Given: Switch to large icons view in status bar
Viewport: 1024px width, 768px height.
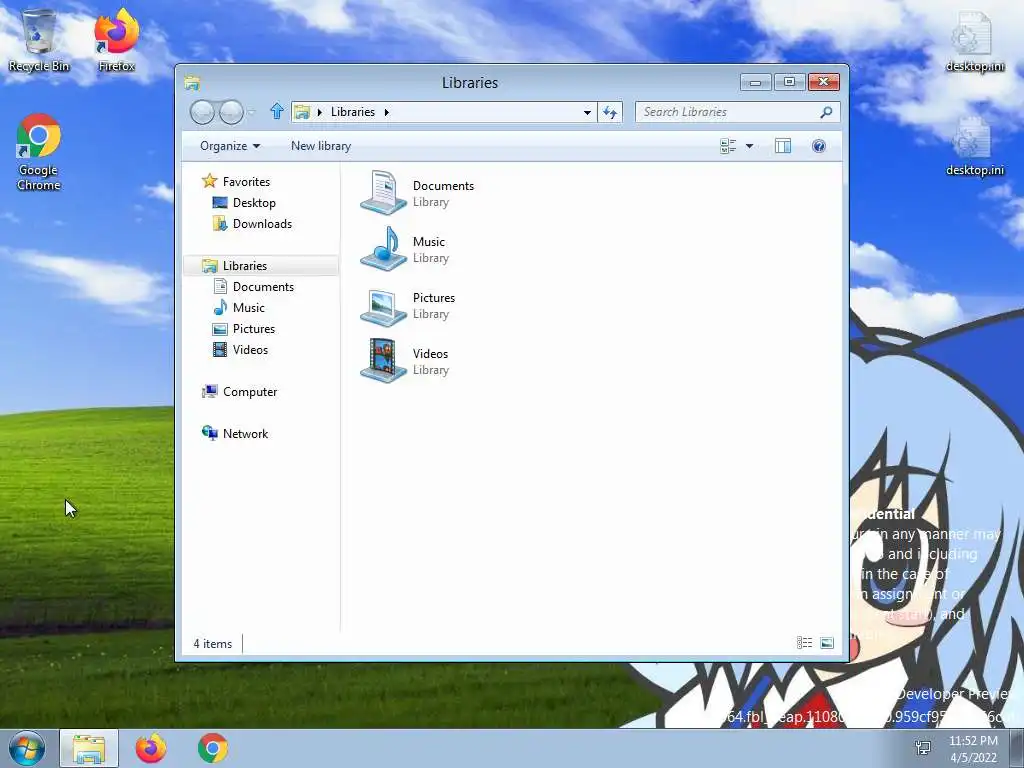Looking at the screenshot, I should (827, 643).
